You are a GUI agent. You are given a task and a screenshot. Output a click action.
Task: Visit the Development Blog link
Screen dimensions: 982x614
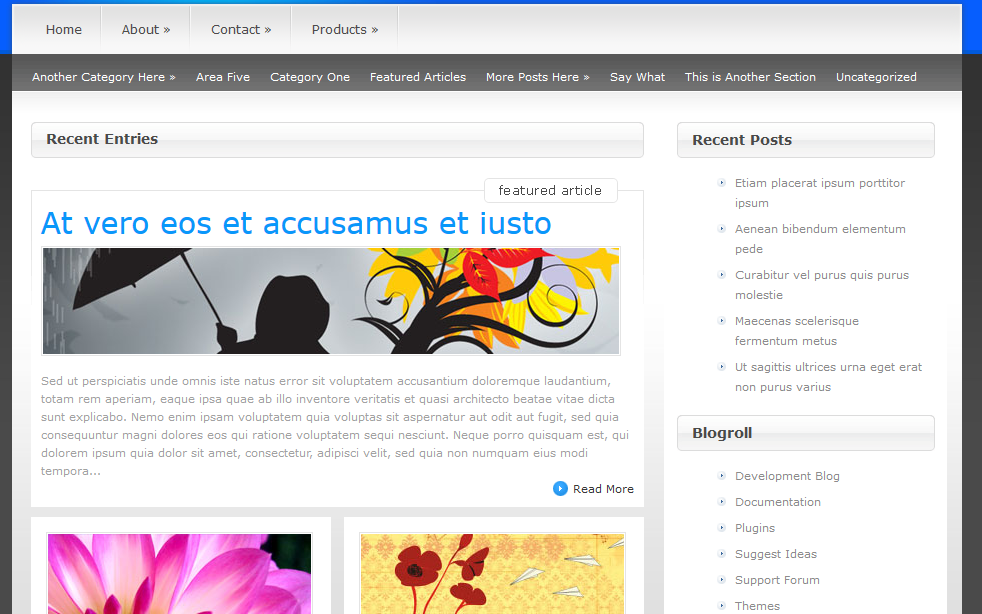[x=787, y=476]
